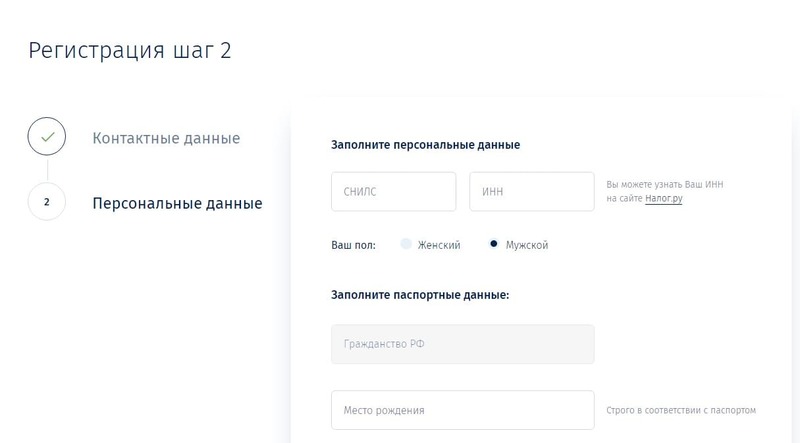Click the Регистрация шаг 2 page heading
The height and width of the screenshot is (443, 800).
(x=130, y=51)
